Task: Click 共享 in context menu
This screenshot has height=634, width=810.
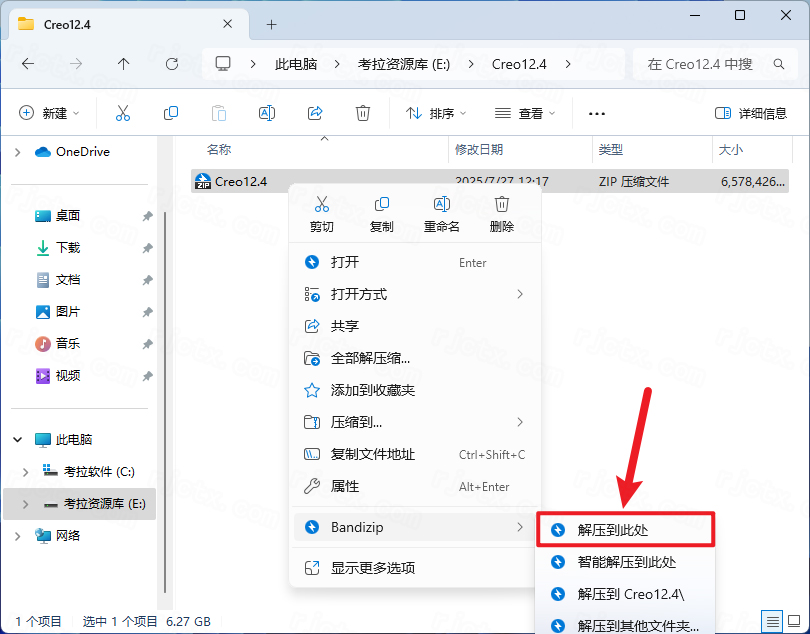Action: tap(416, 326)
